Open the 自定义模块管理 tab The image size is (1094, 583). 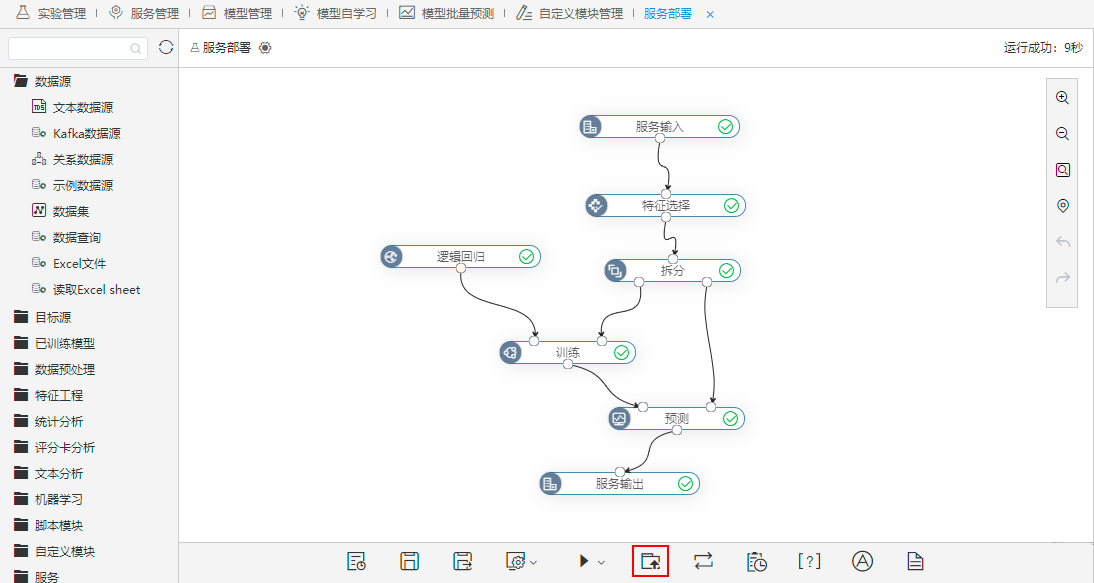click(x=569, y=13)
